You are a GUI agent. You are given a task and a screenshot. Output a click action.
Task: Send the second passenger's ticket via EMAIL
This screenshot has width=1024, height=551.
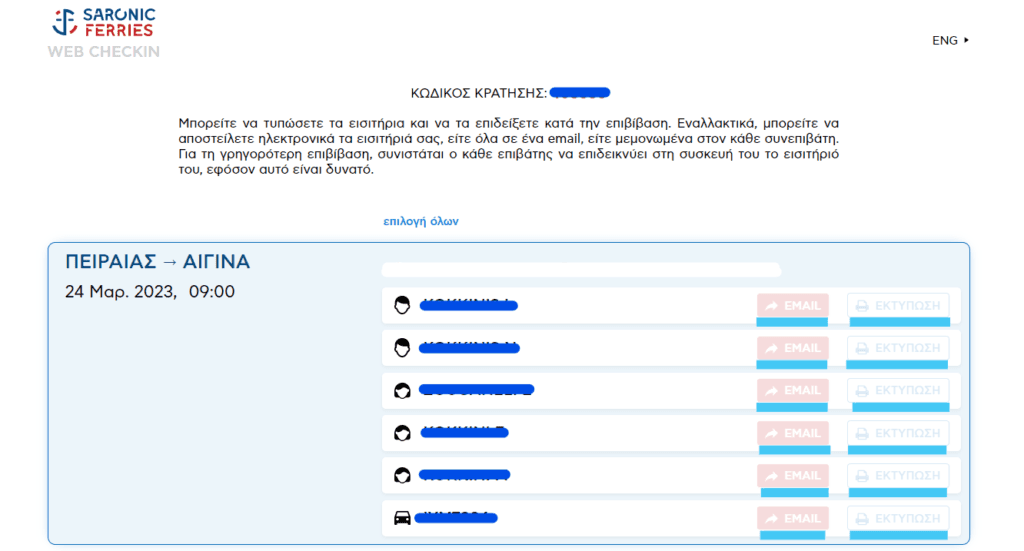(792, 348)
